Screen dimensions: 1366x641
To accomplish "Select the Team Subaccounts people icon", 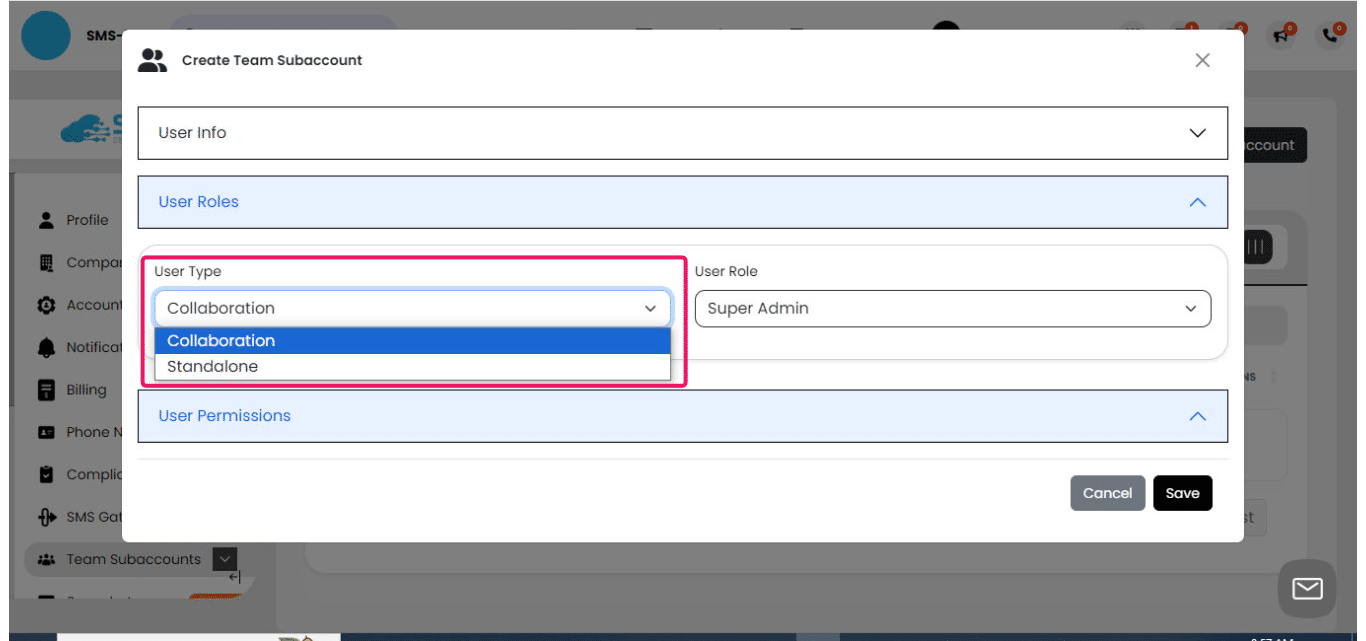I will click(47, 559).
